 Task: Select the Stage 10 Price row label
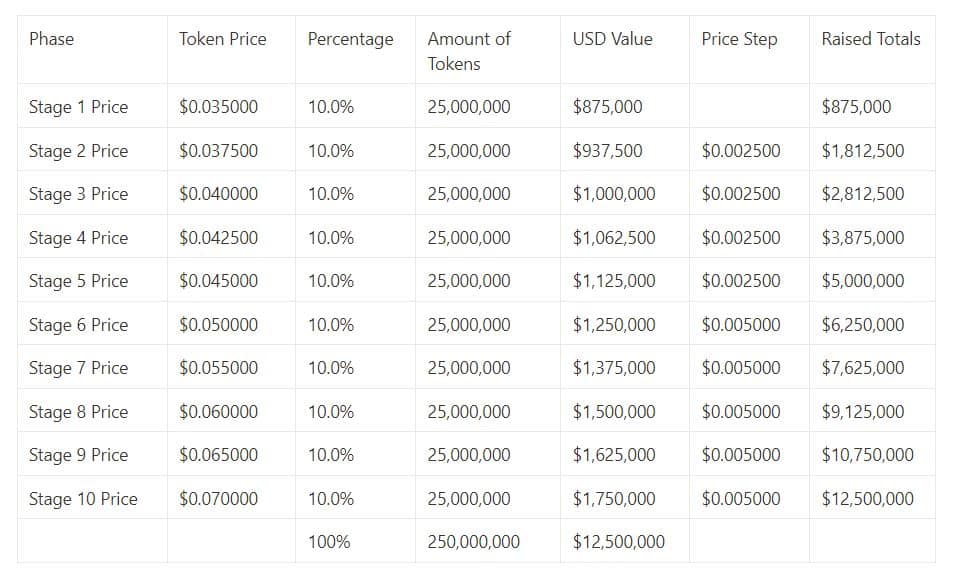tap(83, 499)
